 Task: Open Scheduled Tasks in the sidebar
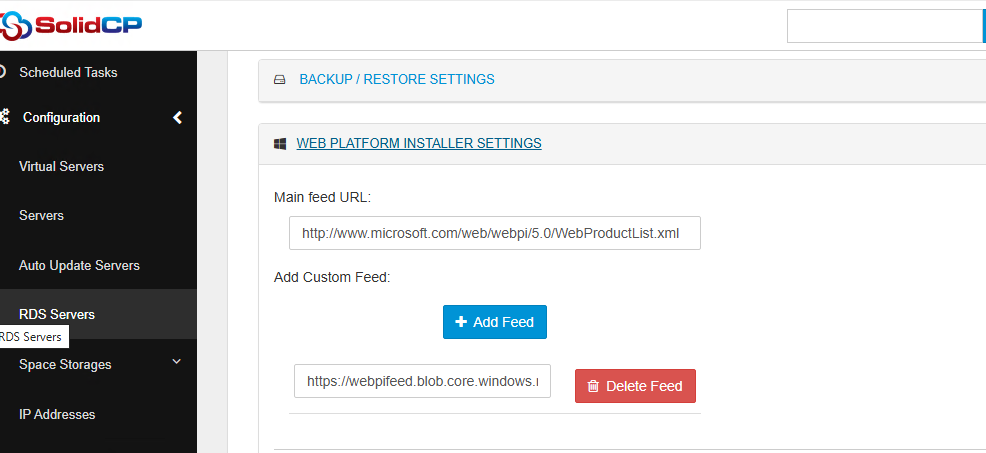click(x=68, y=72)
